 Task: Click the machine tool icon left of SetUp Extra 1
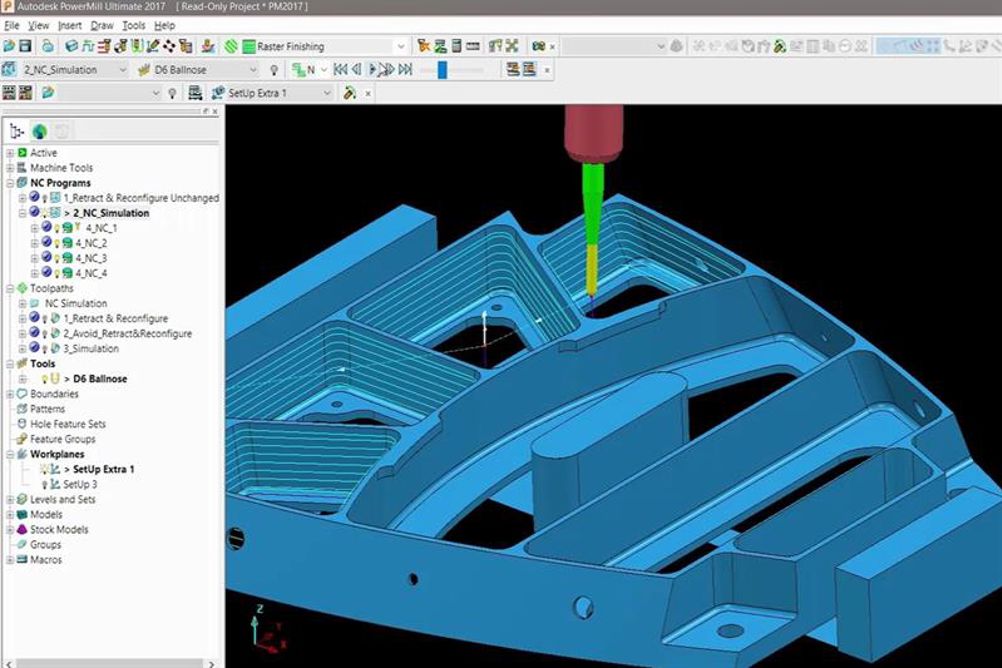tap(195, 93)
